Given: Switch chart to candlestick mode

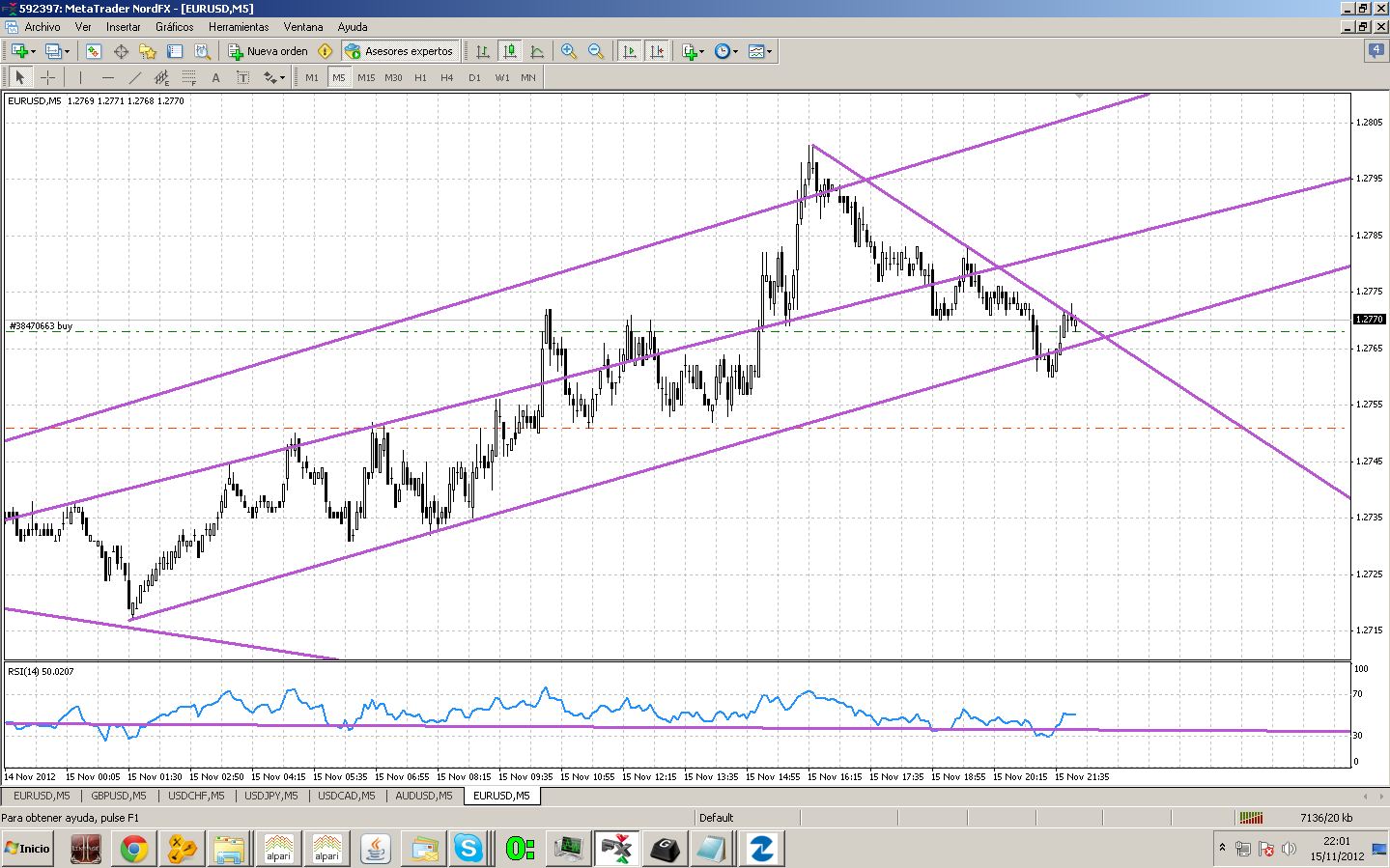Looking at the screenshot, I should [x=509, y=51].
